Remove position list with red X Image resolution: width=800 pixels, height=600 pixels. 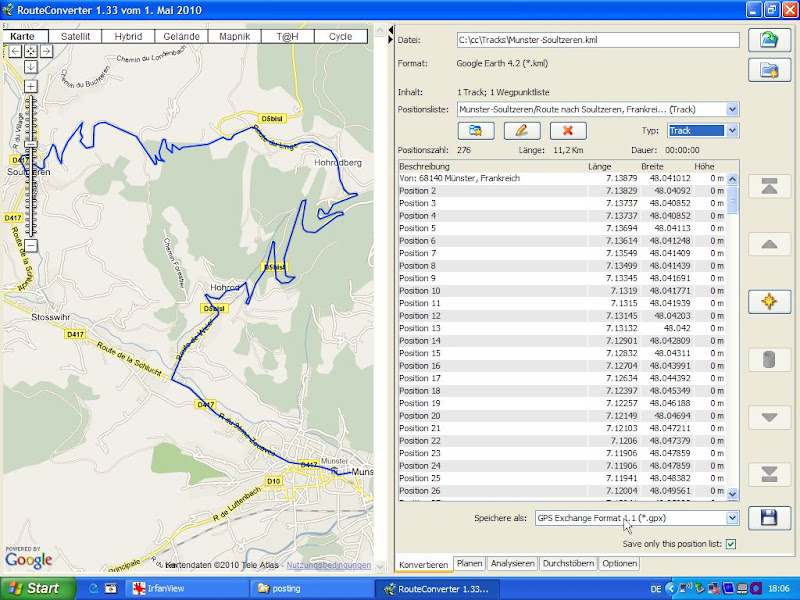568,131
